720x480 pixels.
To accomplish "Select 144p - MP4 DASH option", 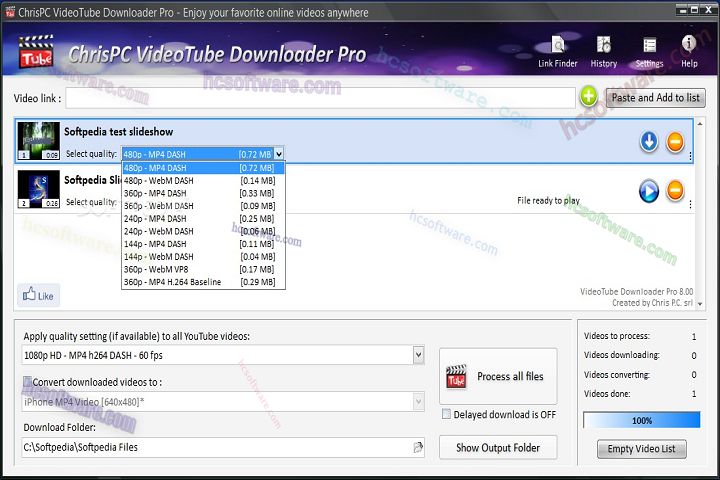I will tap(203, 243).
